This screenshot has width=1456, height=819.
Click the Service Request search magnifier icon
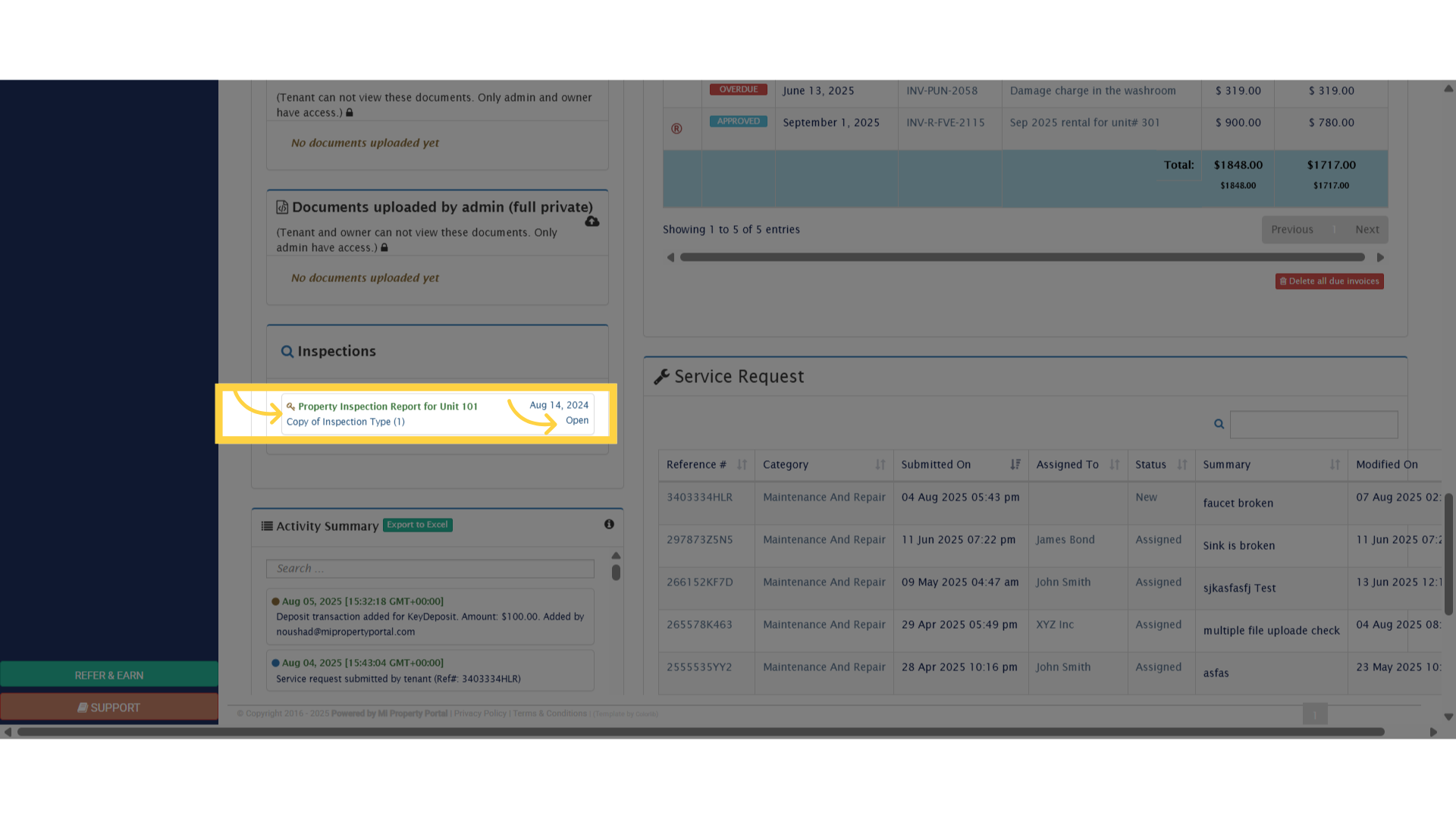(x=1219, y=424)
